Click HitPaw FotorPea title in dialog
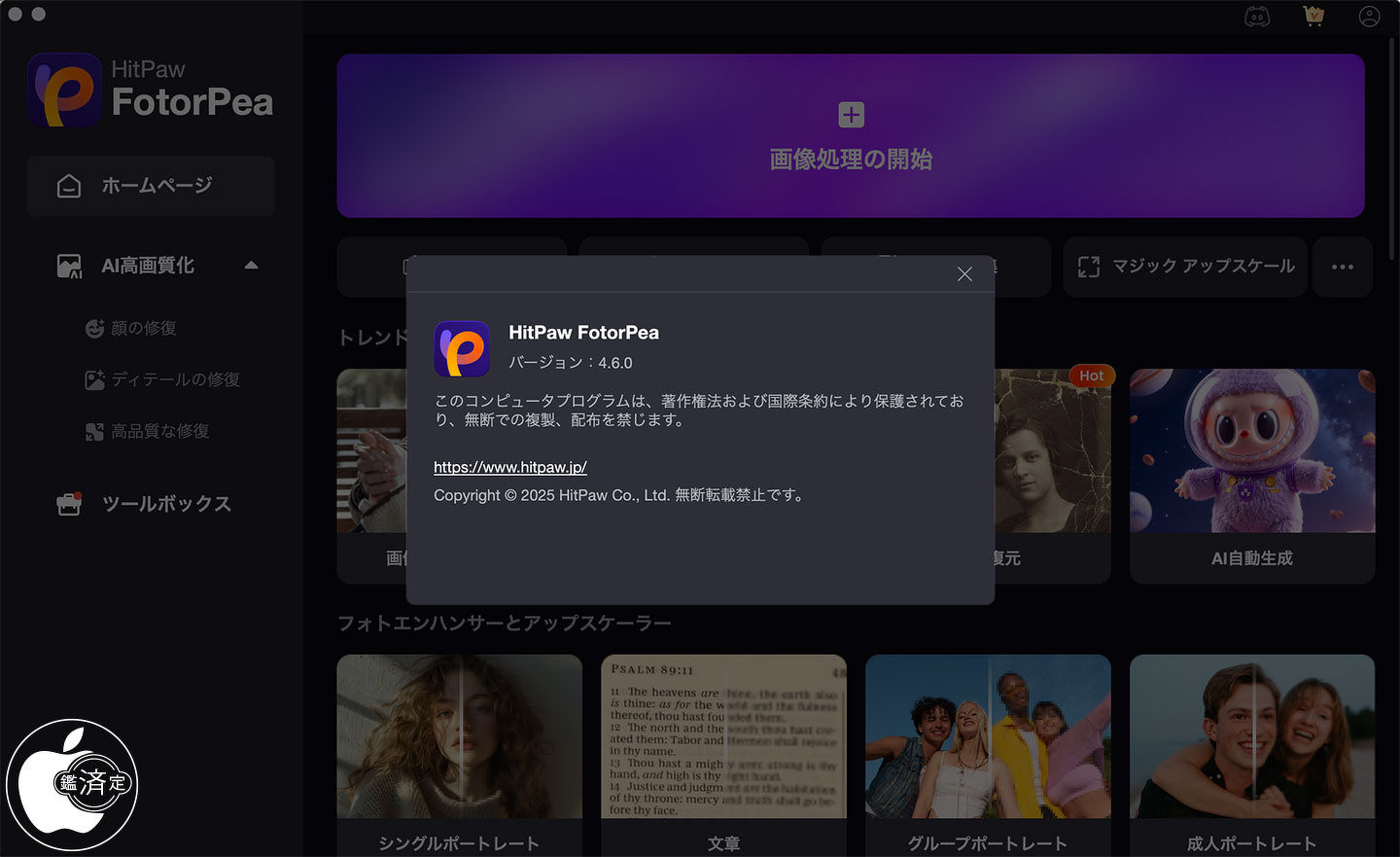1400x857 pixels. tap(583, 333)
